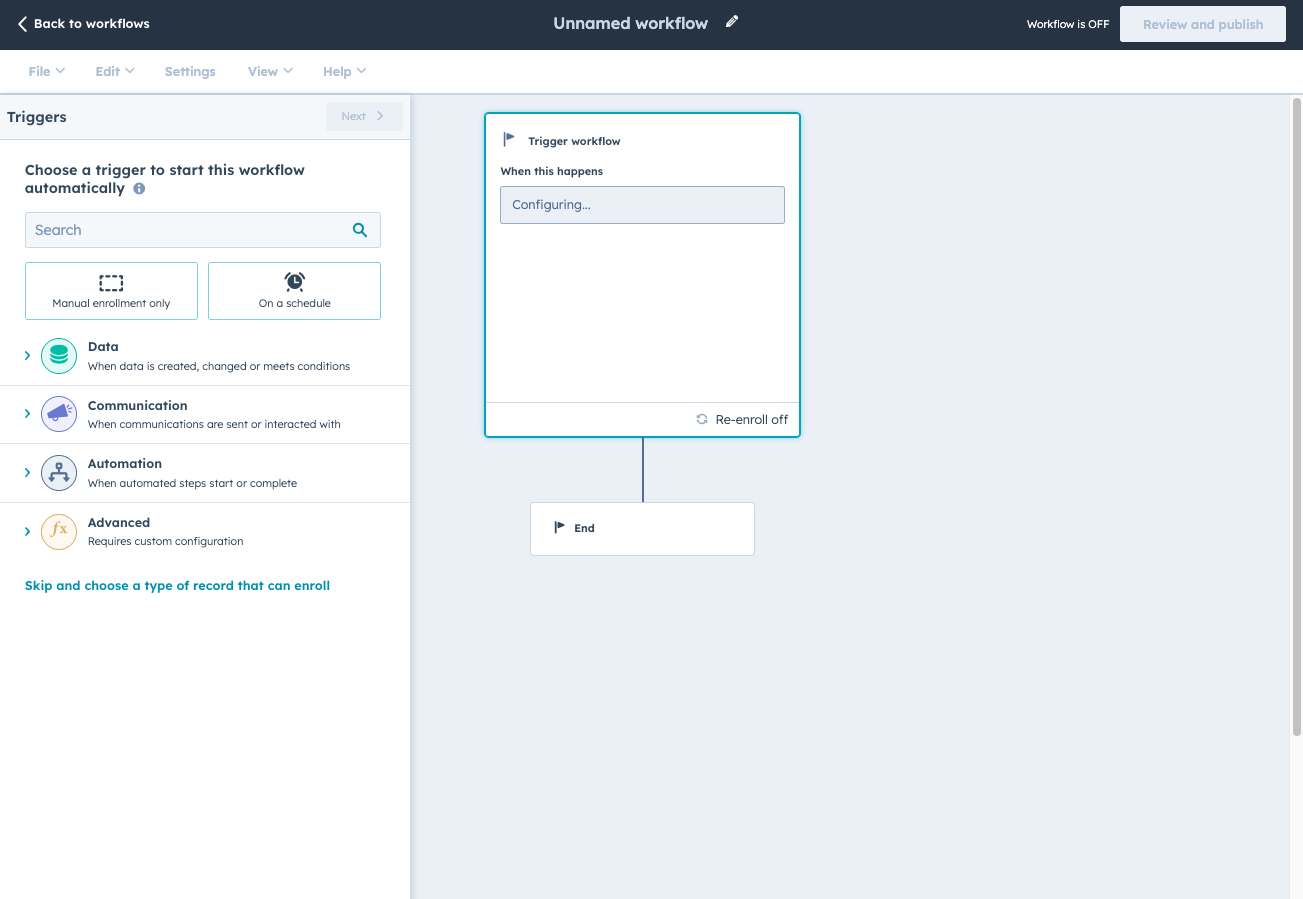Click the info icon beside trigger heading
1303x899 pixels.
pyautogui.click(x=138, y=188)
